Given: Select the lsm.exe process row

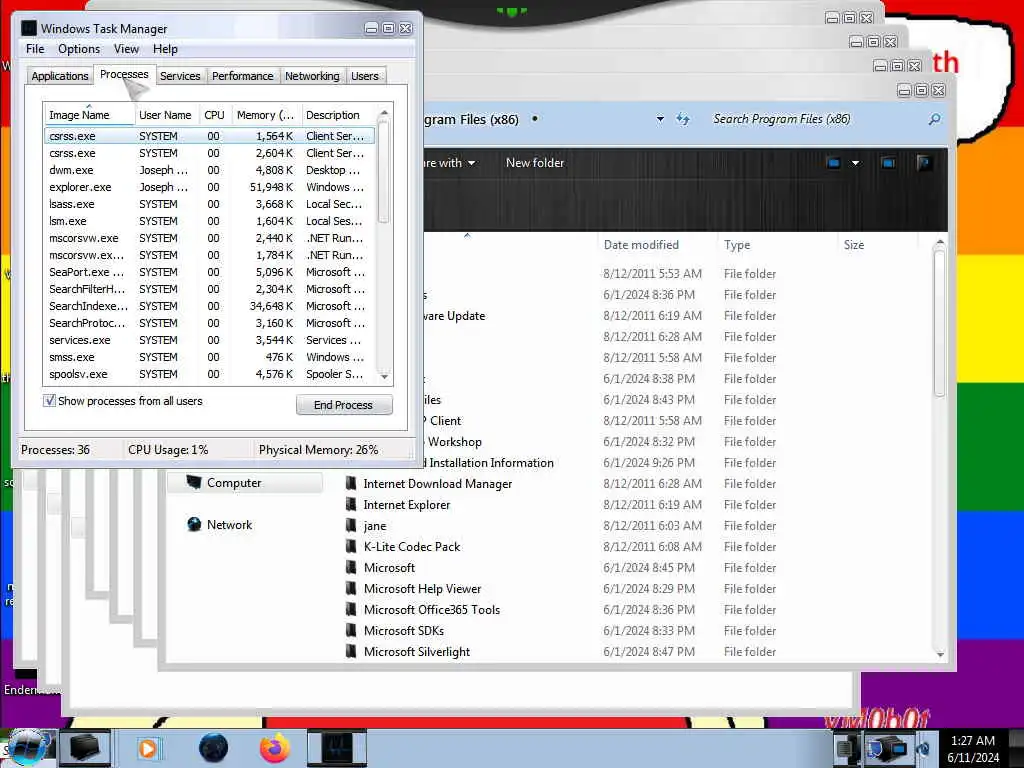Looking at the screenshot, I should click(x=209, y=221).
